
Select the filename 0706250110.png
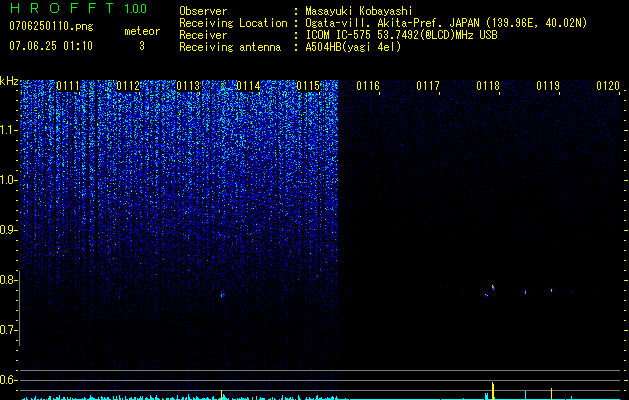click(x=51, y=26)
